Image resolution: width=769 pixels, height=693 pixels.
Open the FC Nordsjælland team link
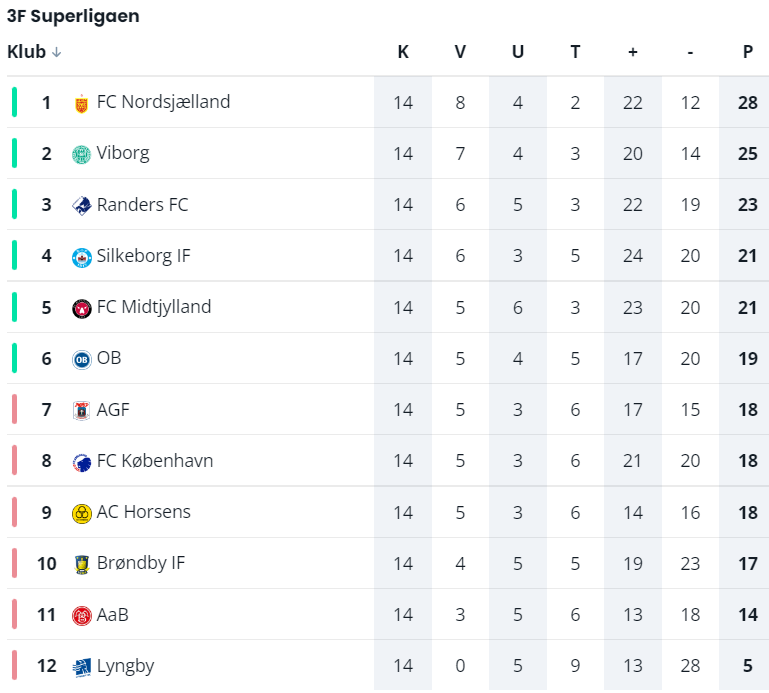(x=163, y=102)
